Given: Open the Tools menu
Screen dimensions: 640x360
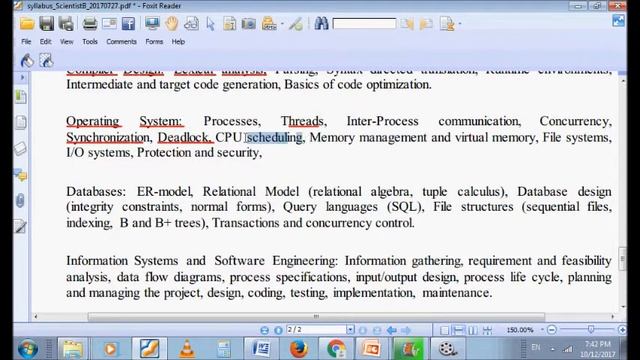Looking at the screenshot, I should (x=90, y=42).
